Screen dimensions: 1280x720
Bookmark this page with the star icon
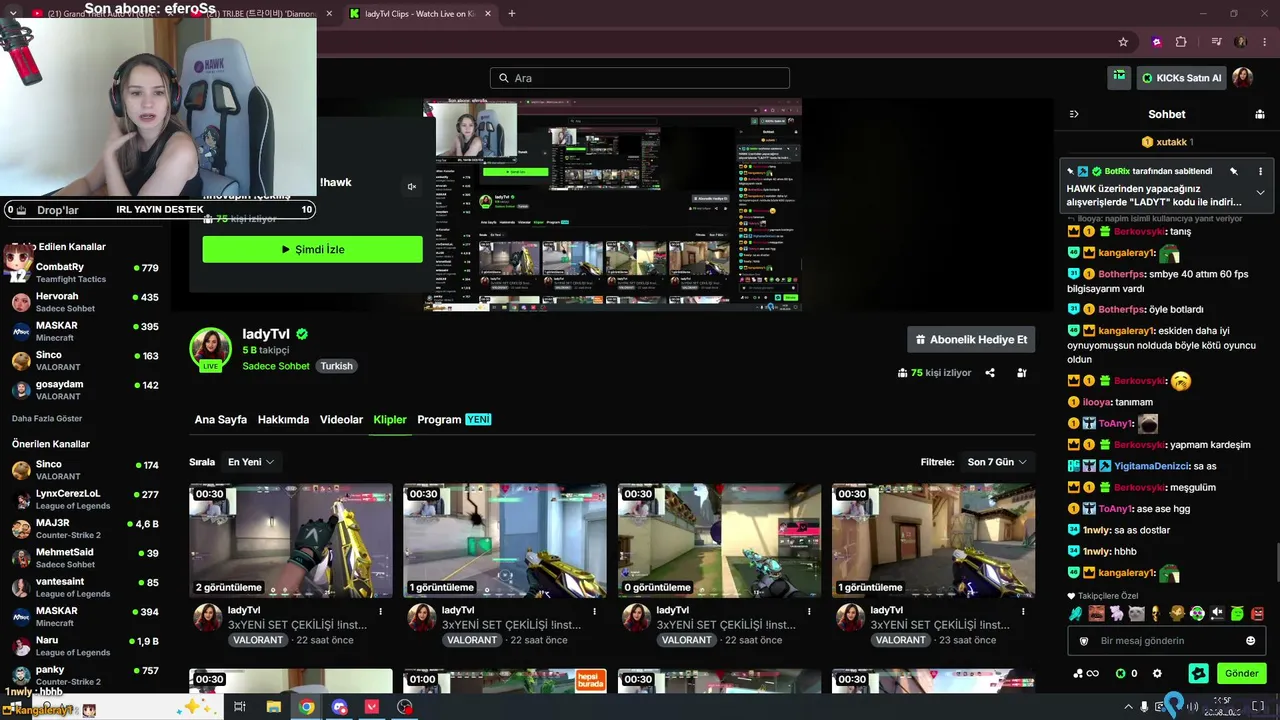coord(1123,42)
